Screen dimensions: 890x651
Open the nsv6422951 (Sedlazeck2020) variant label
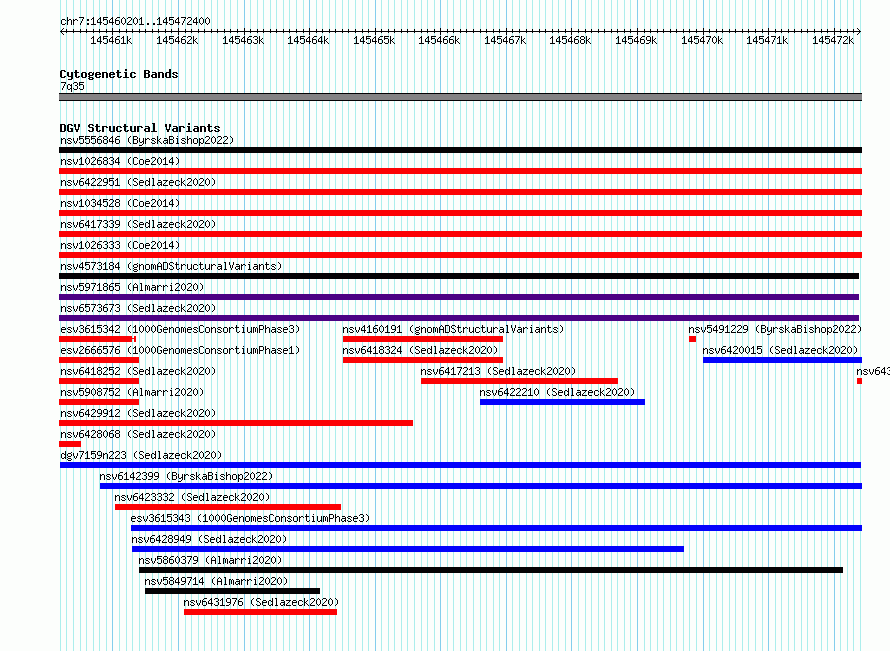(x=138, y=182)
